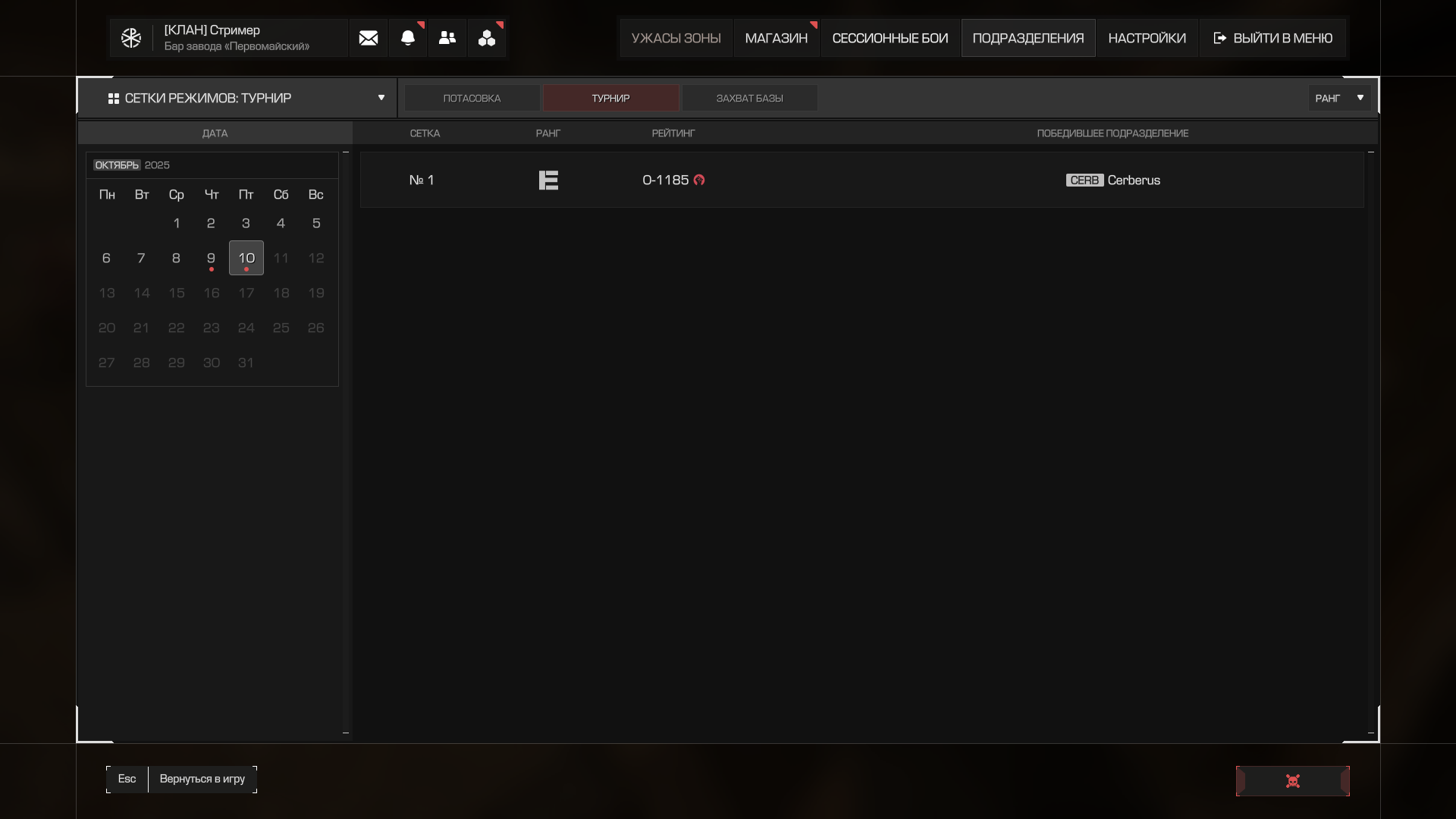Screen dimensions: 1456x819
Task: Click the snowflake clan emblem icon
Action: click(131, 38)
